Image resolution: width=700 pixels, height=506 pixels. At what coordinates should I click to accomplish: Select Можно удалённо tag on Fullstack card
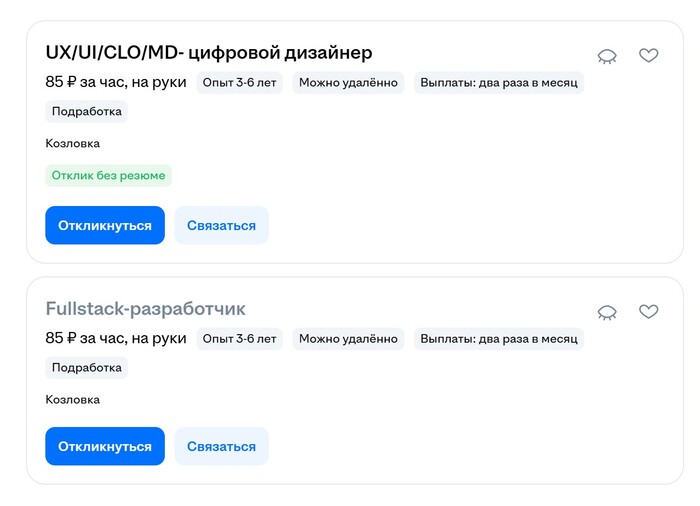[x=348, y=339]
